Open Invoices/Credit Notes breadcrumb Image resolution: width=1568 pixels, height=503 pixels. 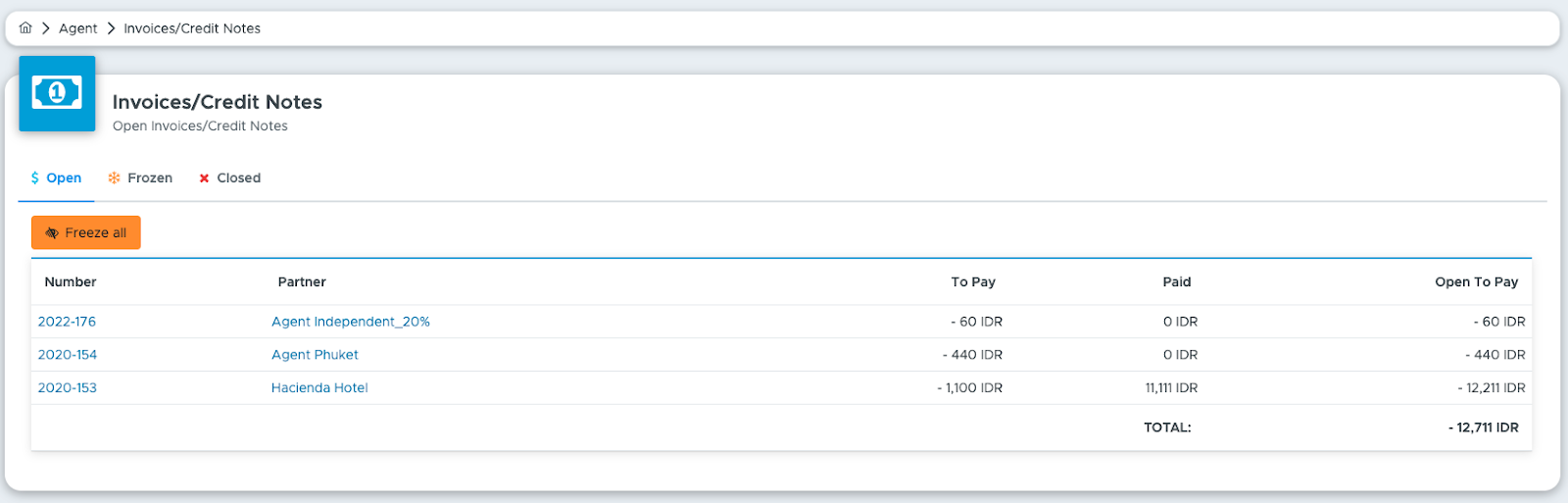192,28
